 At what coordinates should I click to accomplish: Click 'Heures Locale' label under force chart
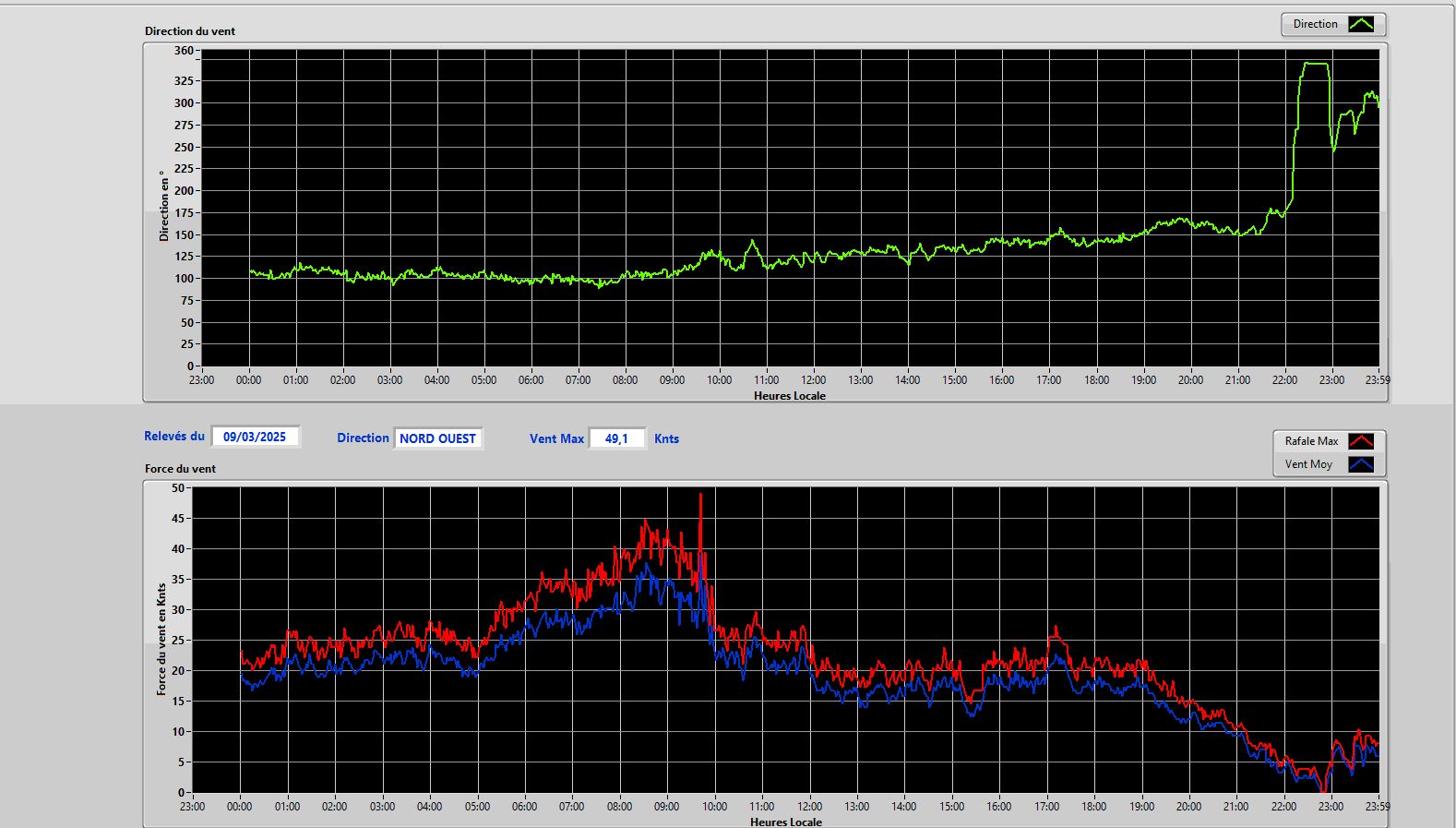tap(786, 822)
